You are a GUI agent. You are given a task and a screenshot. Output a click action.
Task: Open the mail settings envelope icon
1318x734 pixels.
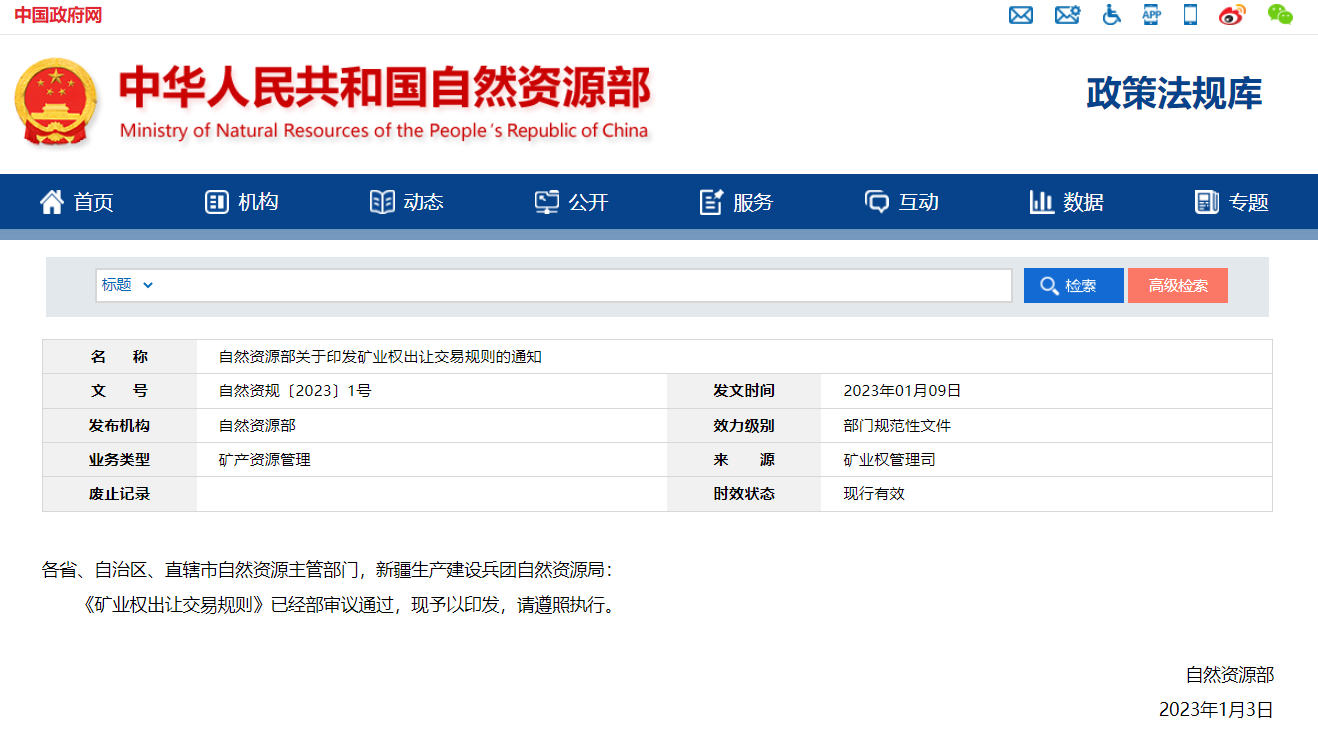point(1067,15)
